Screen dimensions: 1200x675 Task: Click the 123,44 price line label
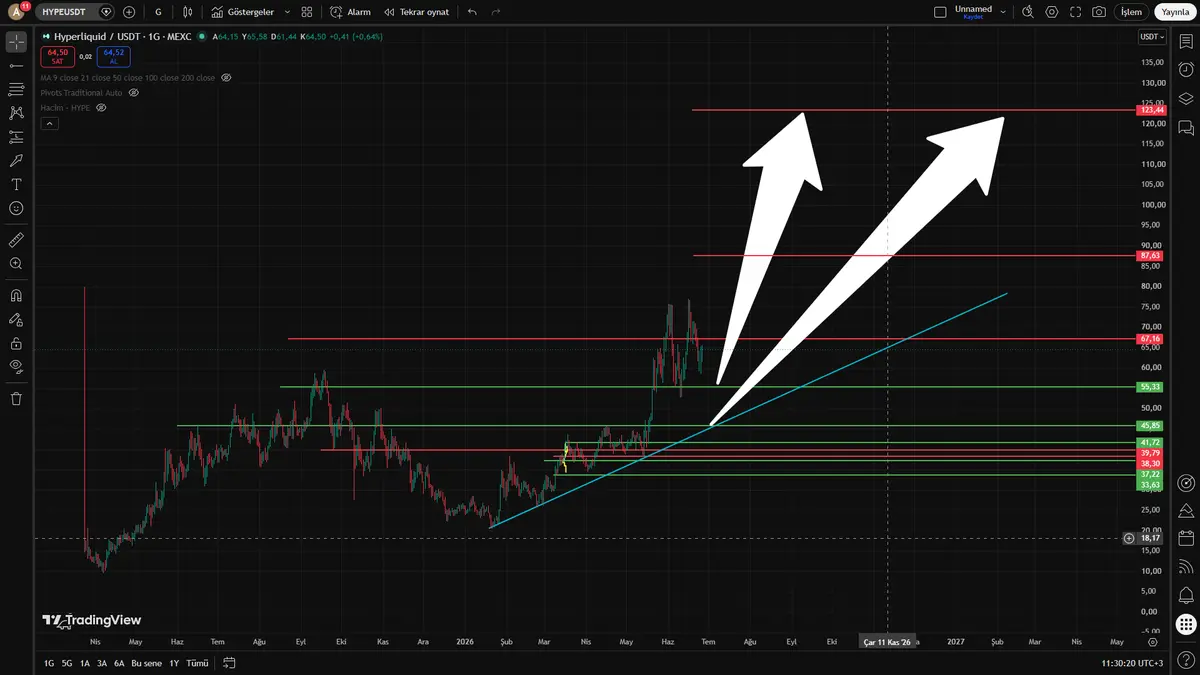coord(1150,110)
